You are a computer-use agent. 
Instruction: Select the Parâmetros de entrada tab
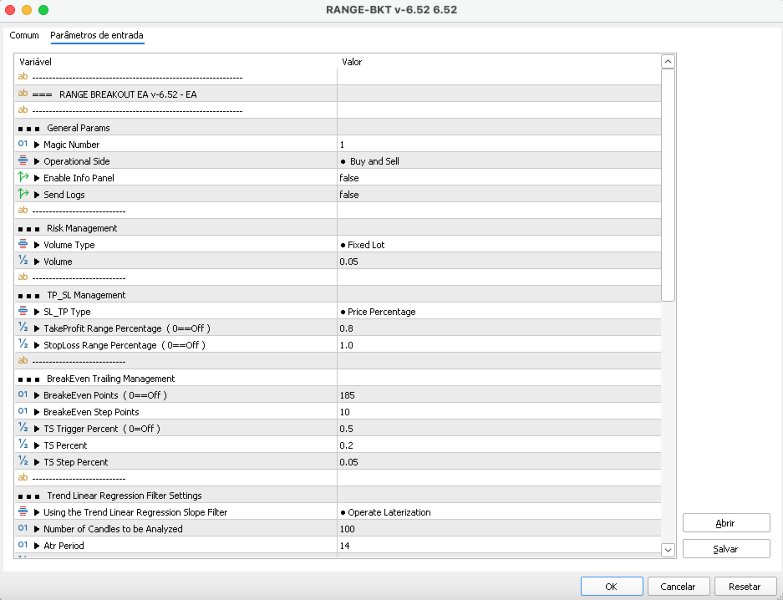coord(97,35)
